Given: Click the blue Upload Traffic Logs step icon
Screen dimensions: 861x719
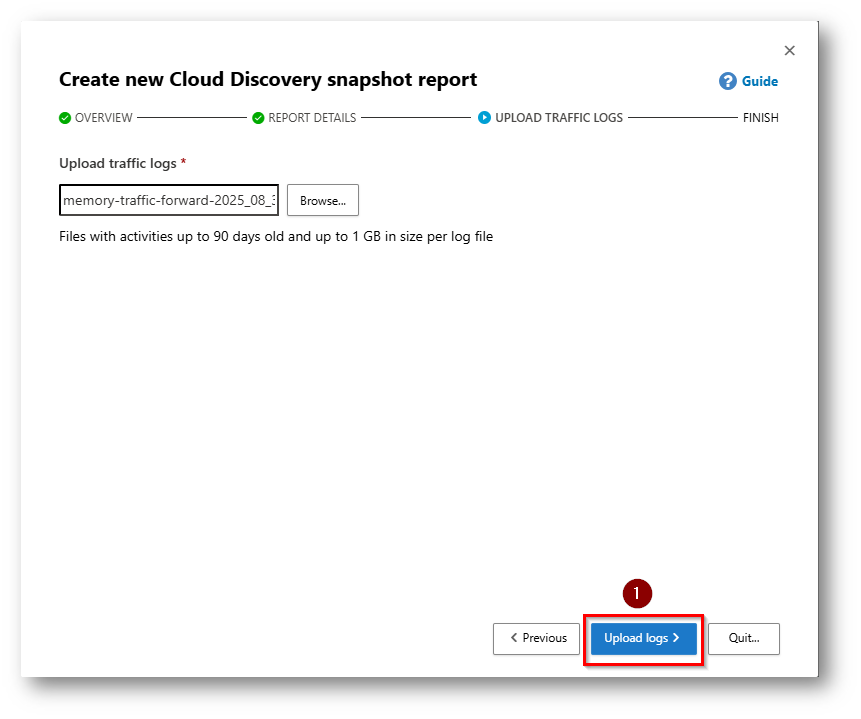Looking at the screenshot, I should tap(485, 118).
